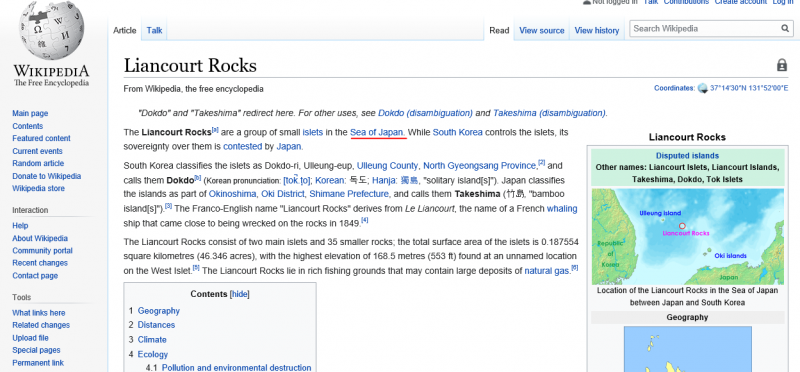Switch to the Talk tab
The height and width of the screenshot is (372, 800).
click(154, 31)
